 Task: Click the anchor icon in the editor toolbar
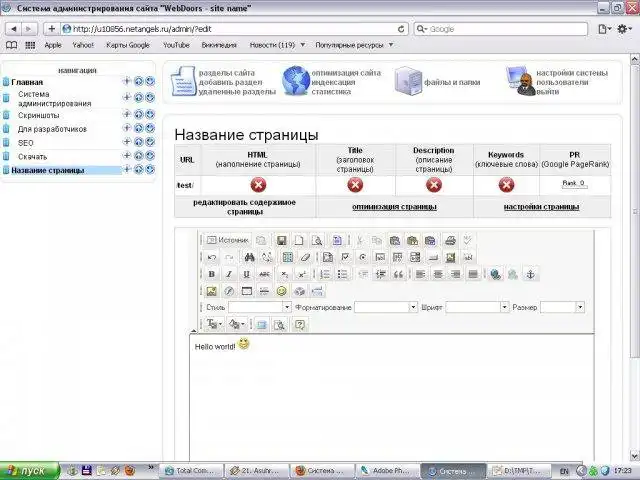[x=530, y=274]
